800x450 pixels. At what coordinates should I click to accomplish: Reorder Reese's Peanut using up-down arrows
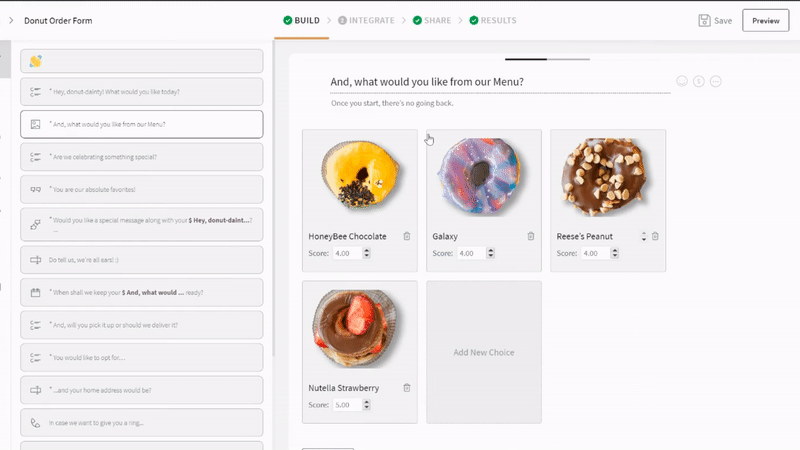click(x=643, y=236)
